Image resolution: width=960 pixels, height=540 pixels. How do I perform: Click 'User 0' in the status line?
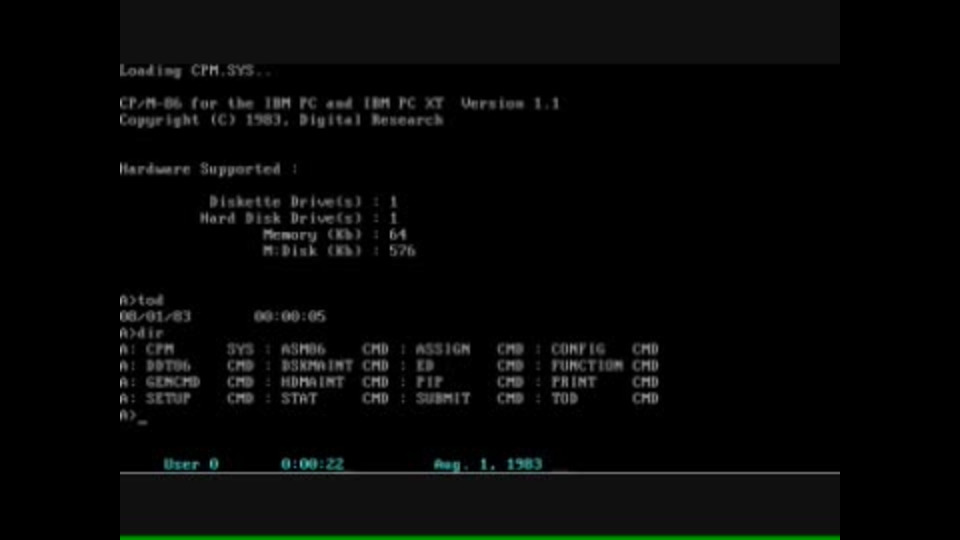click(191, 464)
